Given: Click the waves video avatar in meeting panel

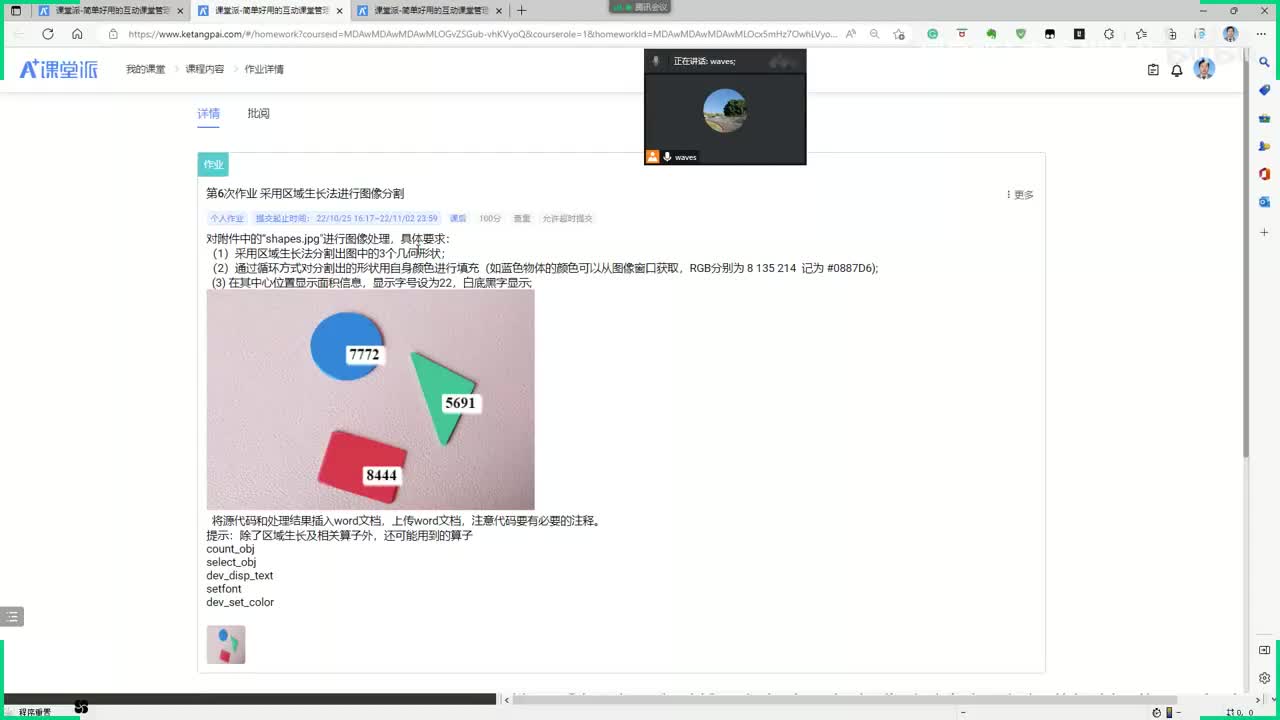Looking at the screenshot, I should click(724, 110).
